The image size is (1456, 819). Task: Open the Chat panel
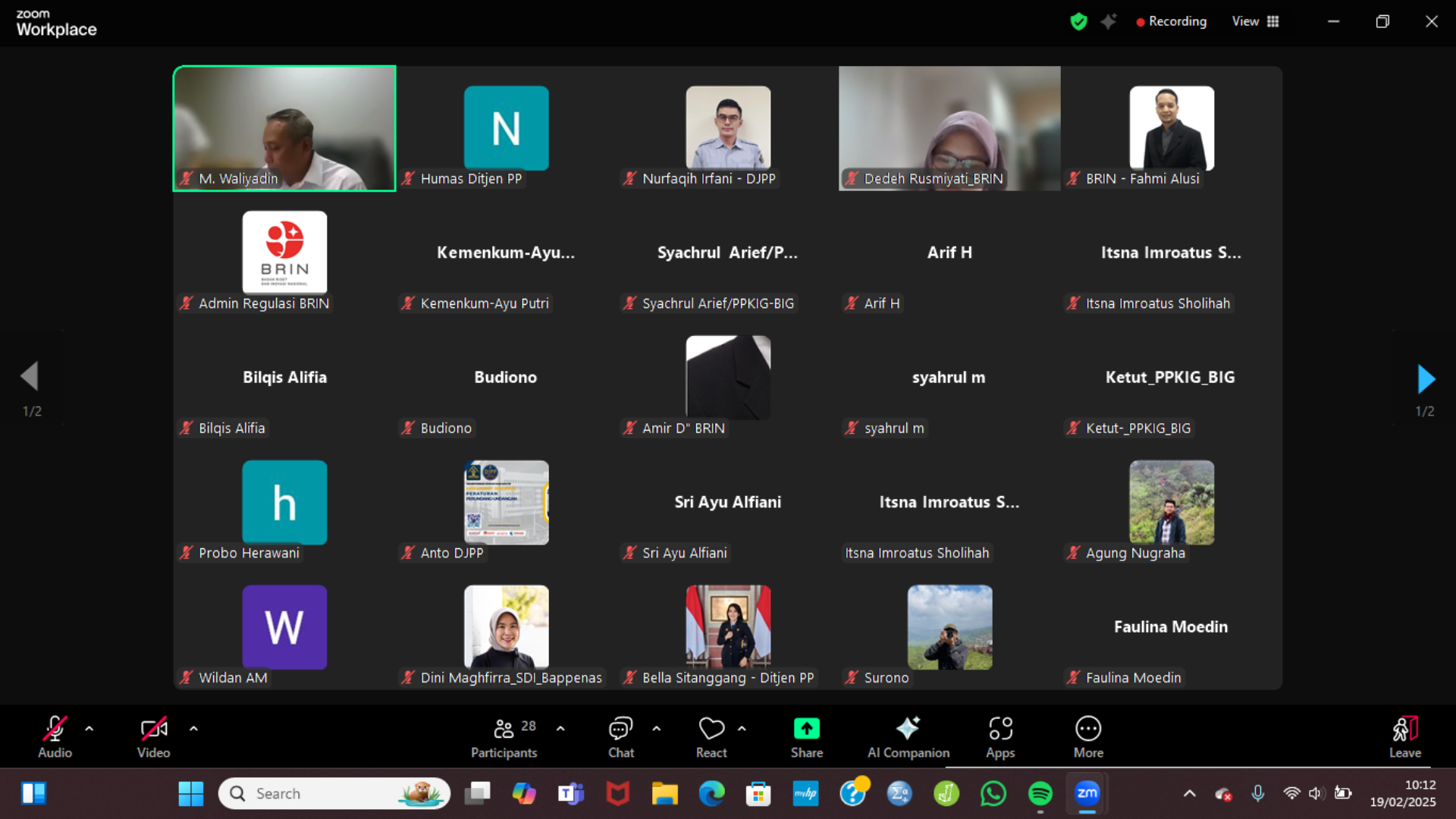pos(621,736)
